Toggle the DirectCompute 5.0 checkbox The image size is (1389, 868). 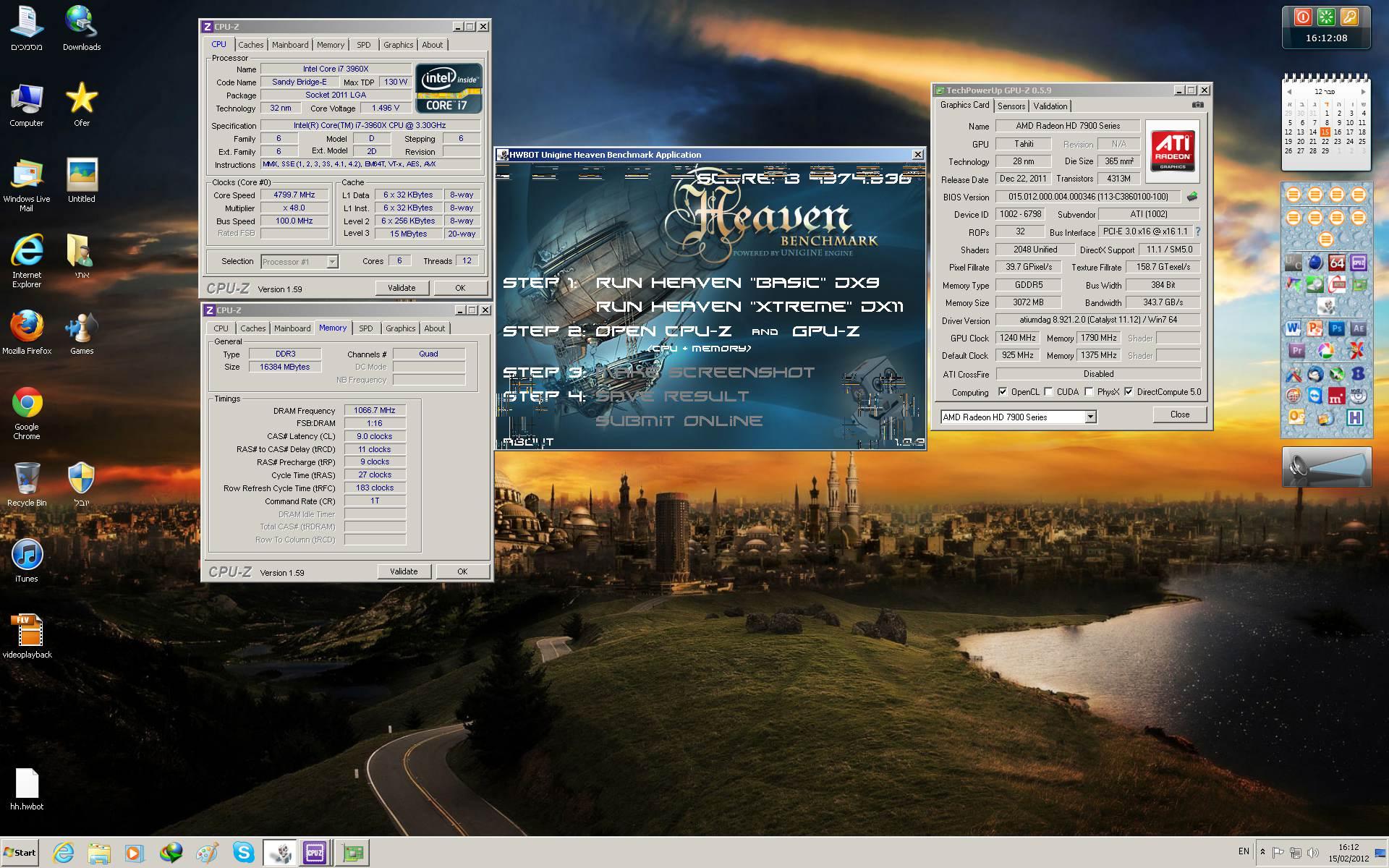1129,391
